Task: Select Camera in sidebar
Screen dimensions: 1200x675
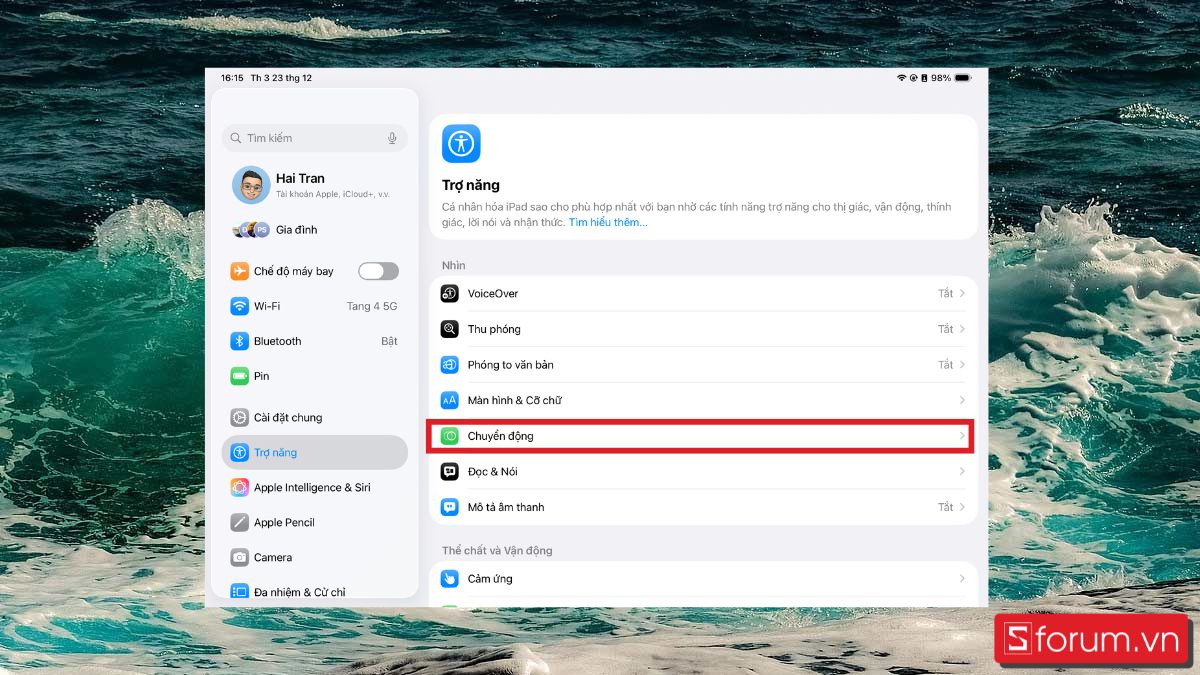Action: 315,558
